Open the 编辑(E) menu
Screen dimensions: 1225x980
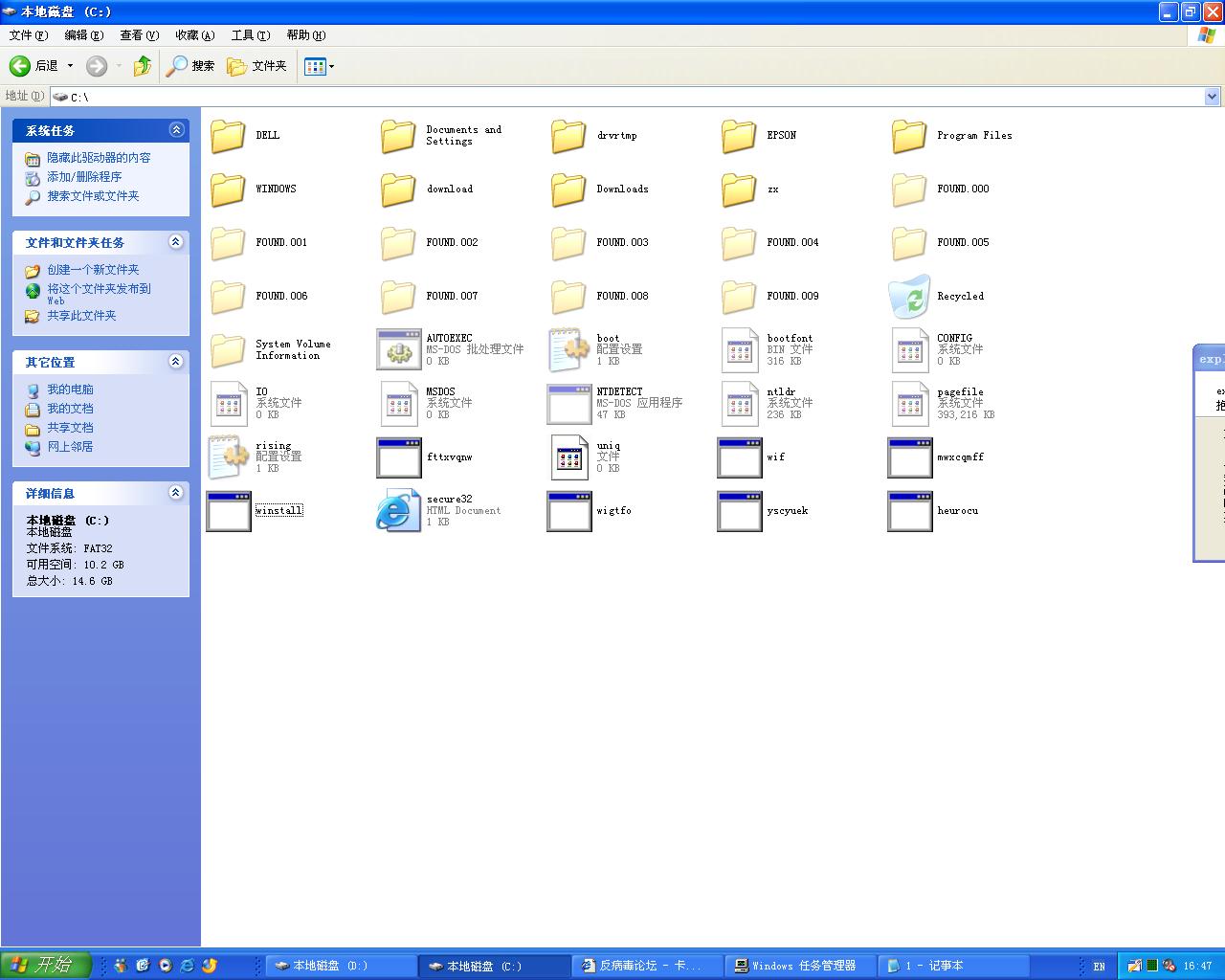pos(84,35)
